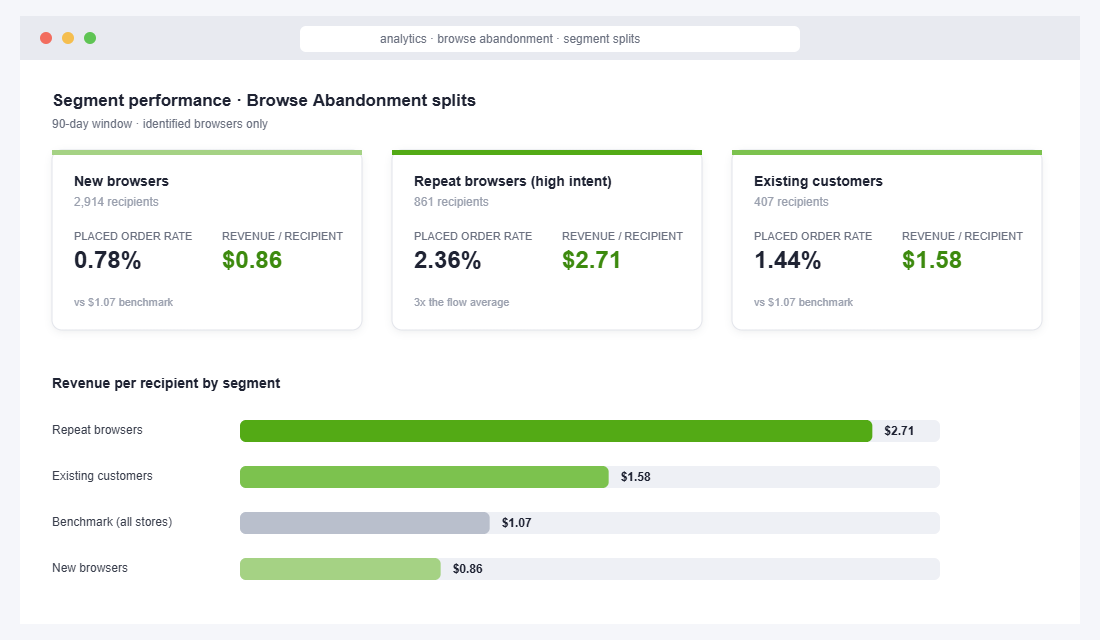Click the $0.86 label beside the chart bar
The image size is (1100, 640).
pos(467,569)
